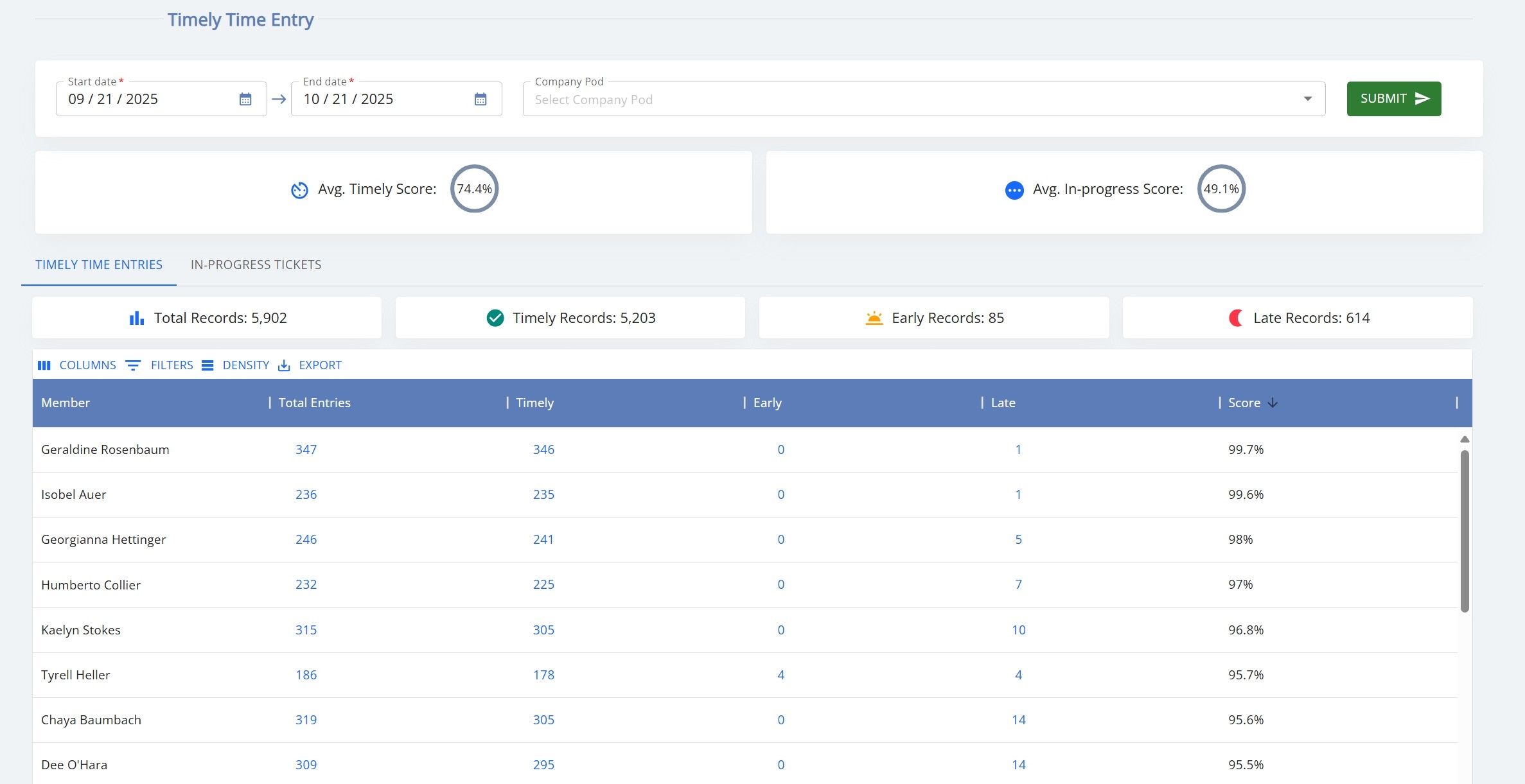Sort by Total Entries column header
This screenshot has width=1525, height=784.
(x=314, y=403)
